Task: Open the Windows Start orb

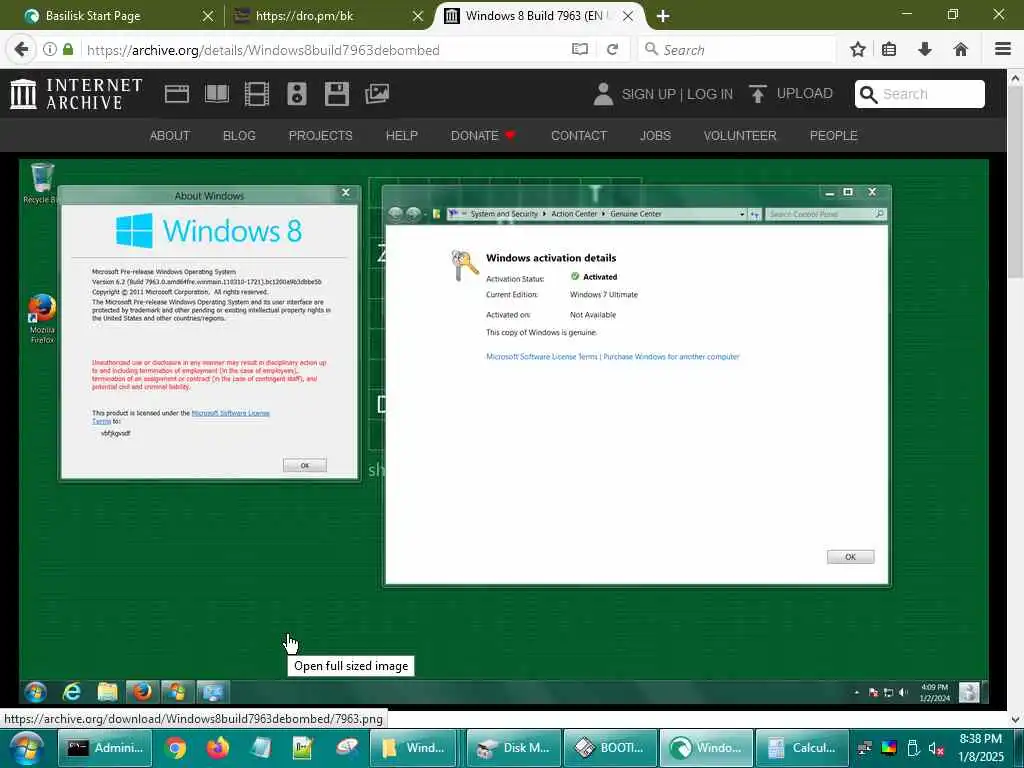Action: click(25, 748)
